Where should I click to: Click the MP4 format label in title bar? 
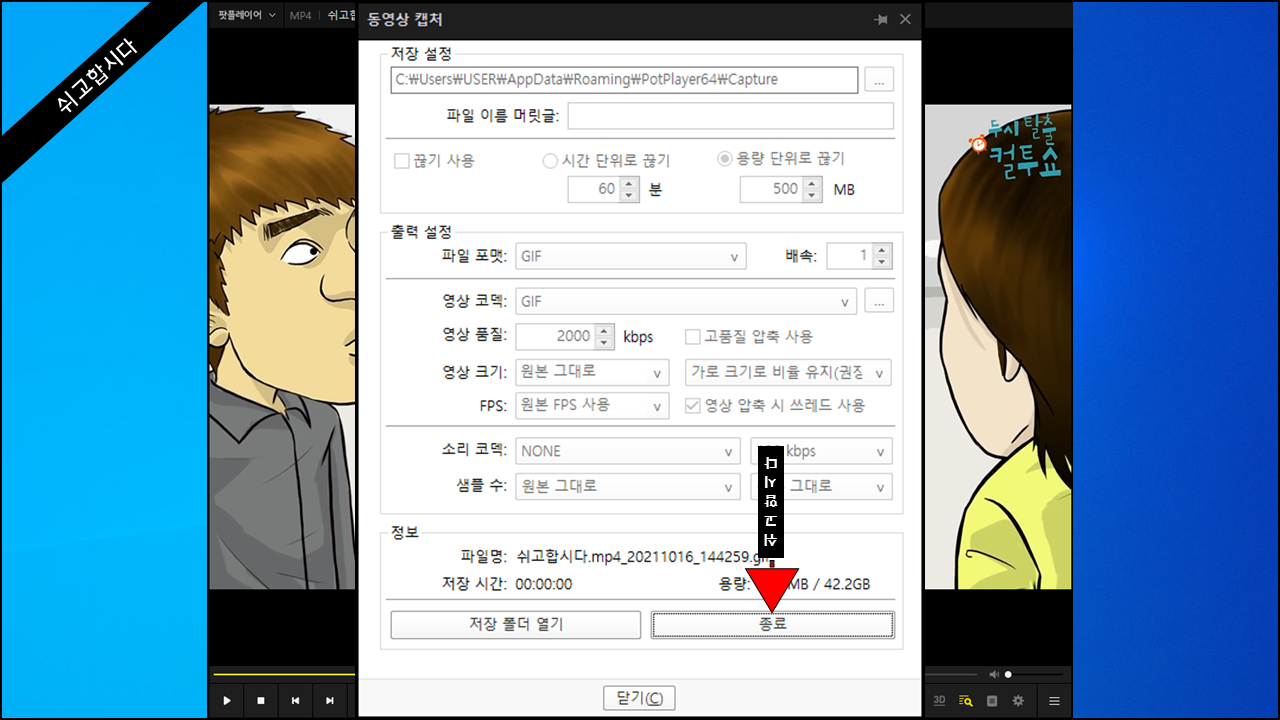(x=300, y=15)
